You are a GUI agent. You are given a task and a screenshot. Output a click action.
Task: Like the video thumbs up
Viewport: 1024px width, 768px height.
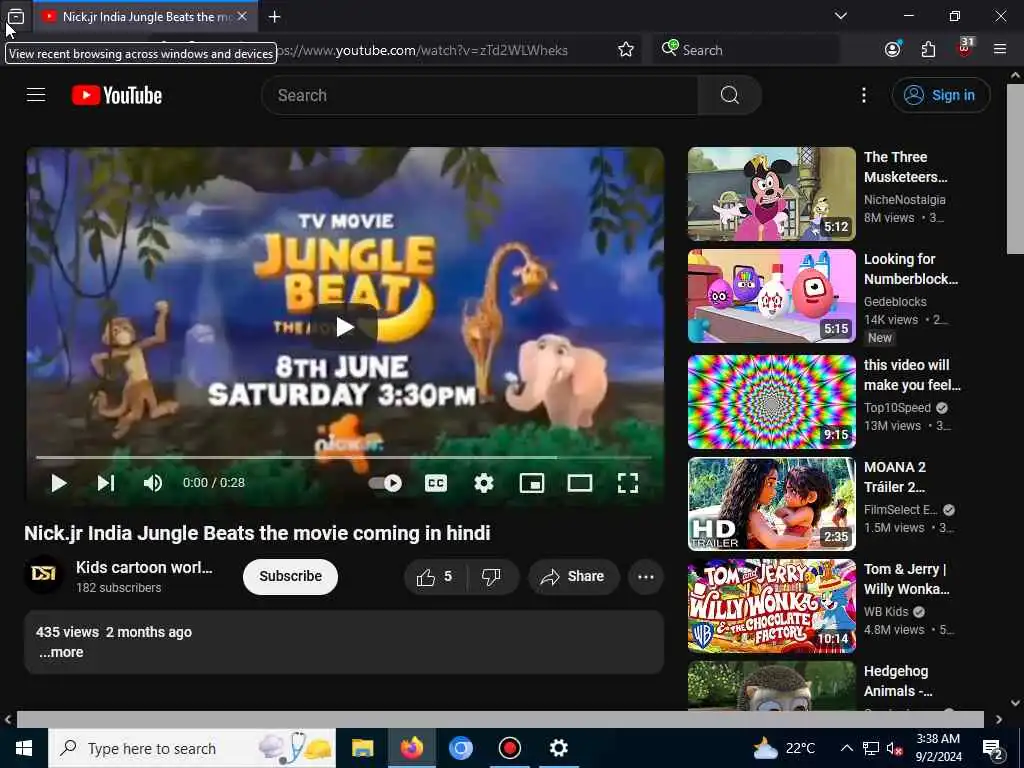coord(435,577)
